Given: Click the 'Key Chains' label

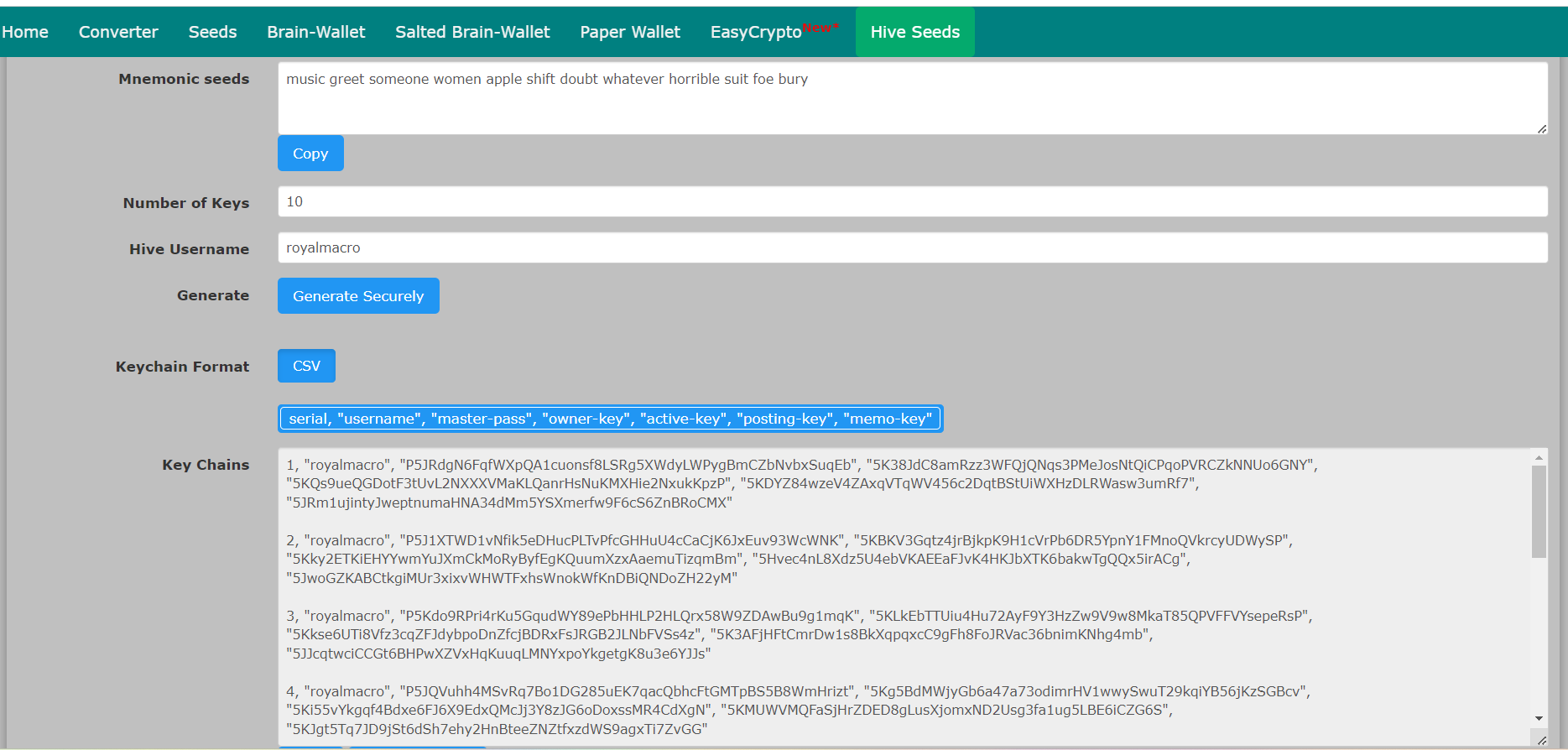Looking at the screenshot, I should point(206,465).
